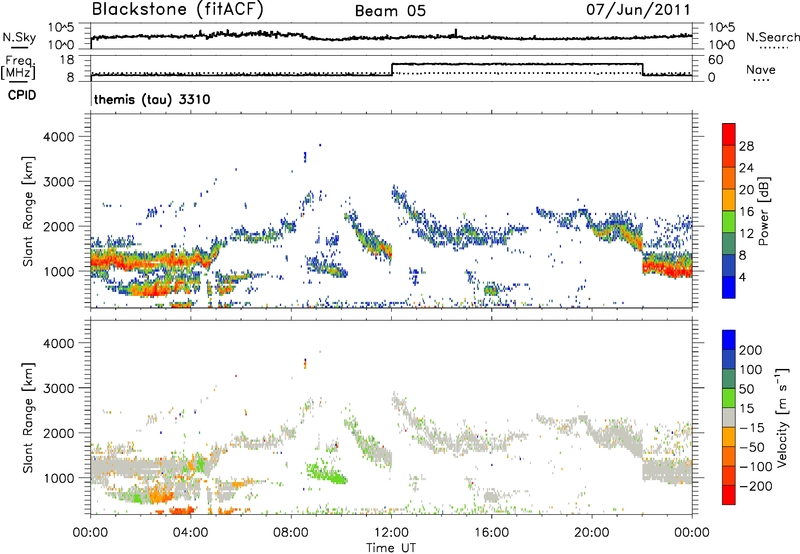Click the frequency step-up line at 12:00
The height and width of the screenshot is (554, 800).
pyautogui.click(x=392, y=69)
